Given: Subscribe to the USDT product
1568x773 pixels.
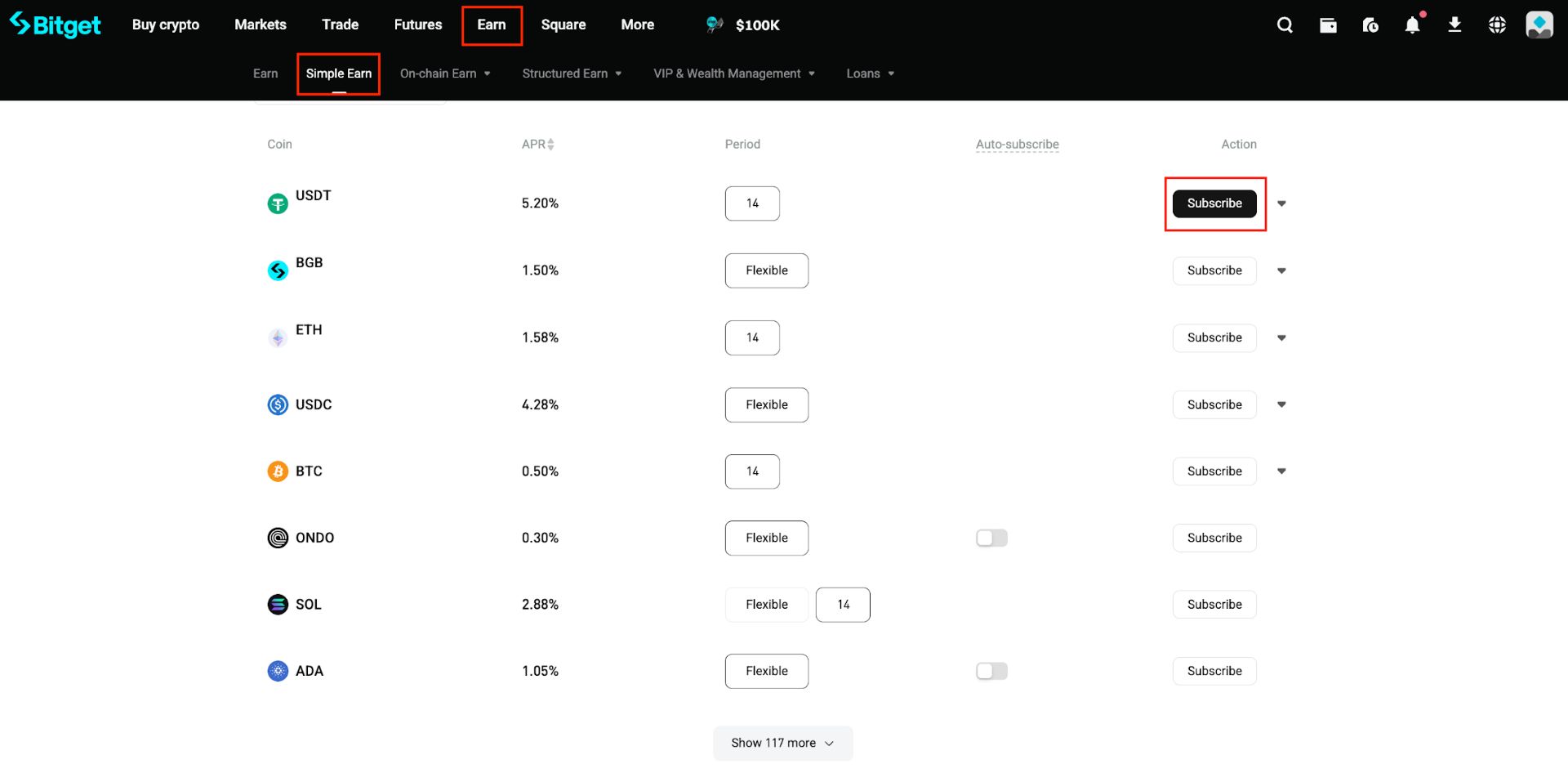Looking at the screenshot, I should pos(1214,203).
